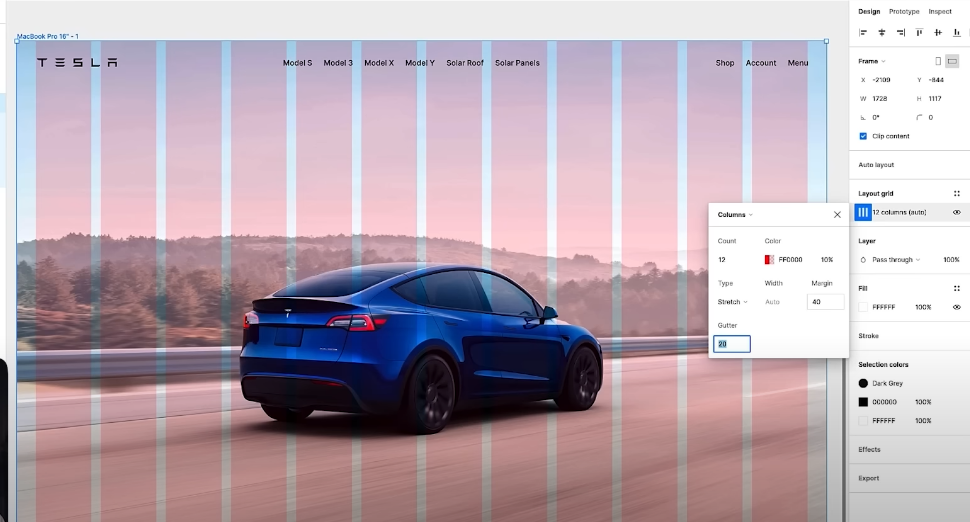The image size is (970, 522).
Task: Click the white FFFFFF fill swatch in Fill
Action: click(863, 307)
